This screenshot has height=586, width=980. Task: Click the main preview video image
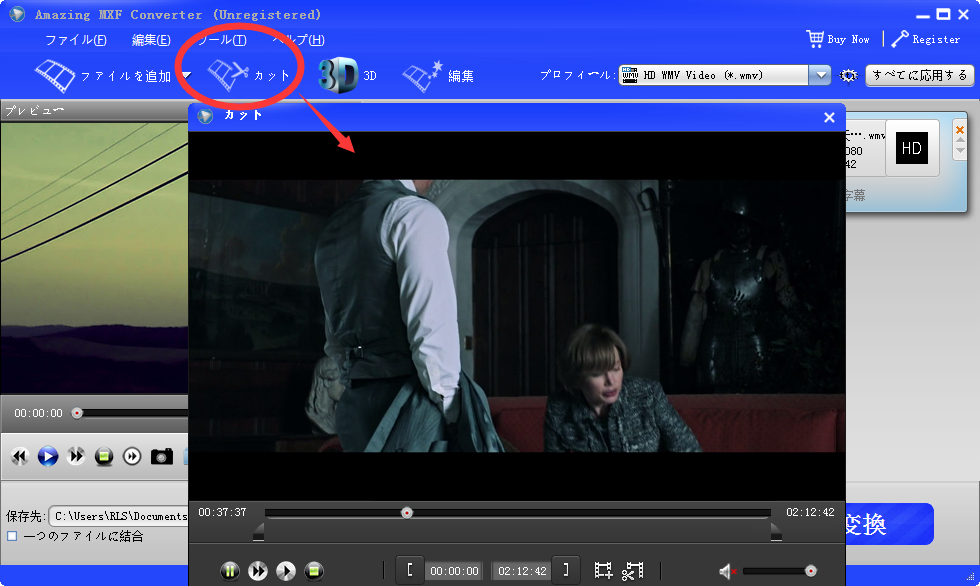pos(94,258)
